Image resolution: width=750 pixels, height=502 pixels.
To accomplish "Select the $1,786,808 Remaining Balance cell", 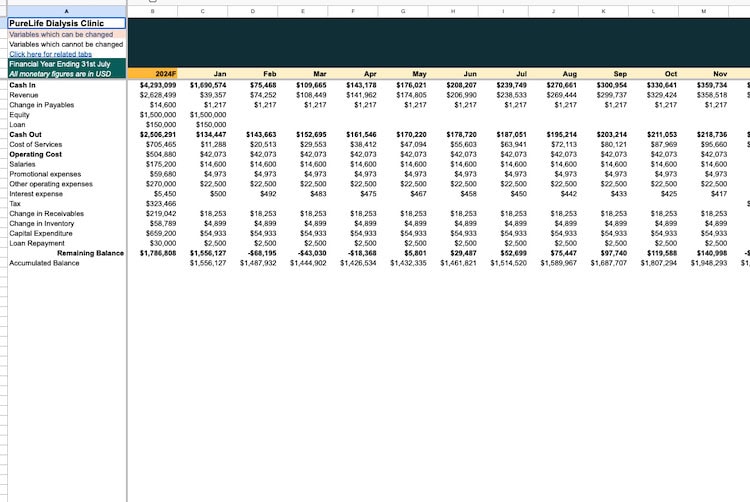I will tap(152, 253).
